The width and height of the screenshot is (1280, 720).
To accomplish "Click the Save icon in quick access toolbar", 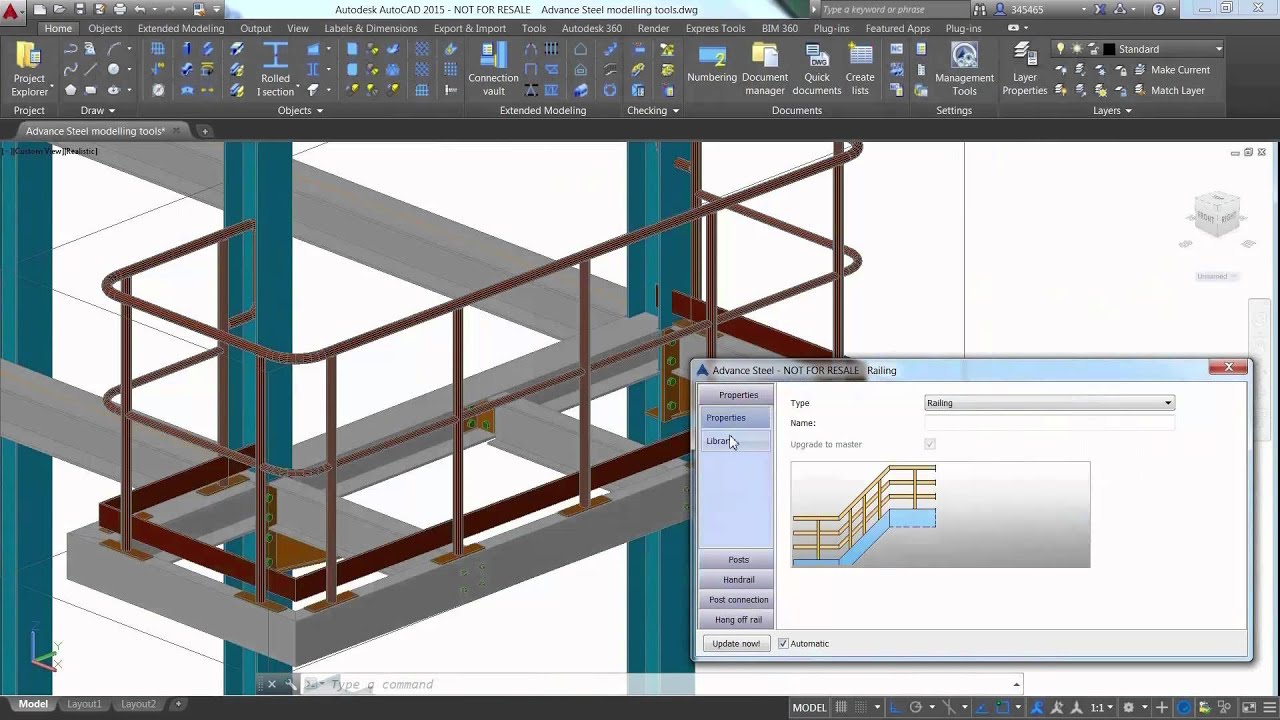I will click(79, 9).
